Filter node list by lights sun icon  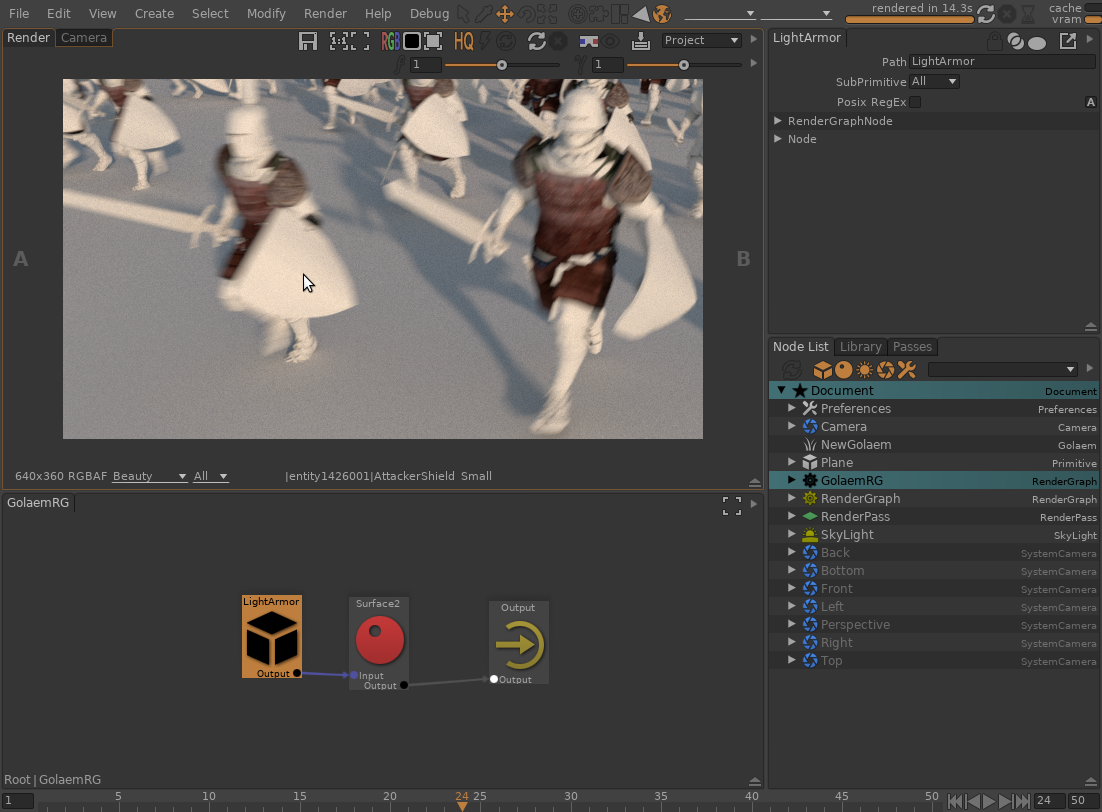pos(865,370)
